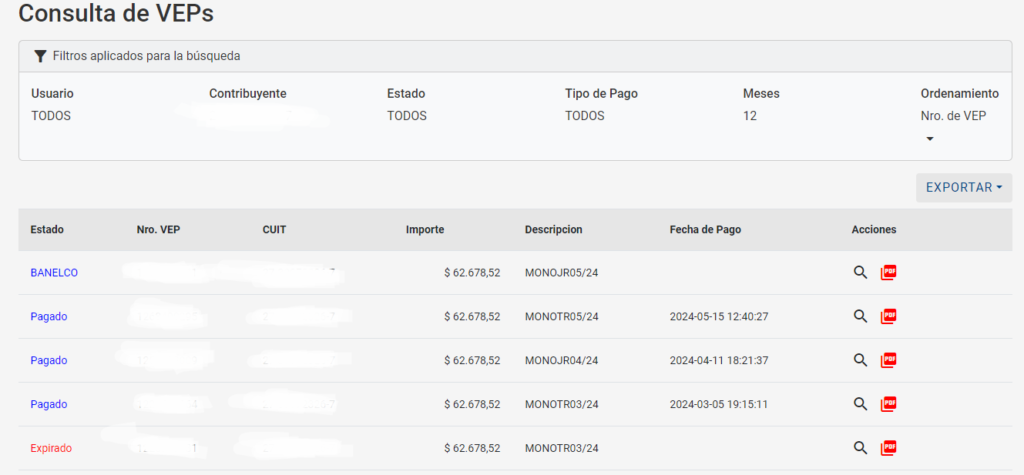Expand the Ordenamiento caret arrow
Viewport: 1024px width, 475px height.
pyautogui.click(x=929, y=139)
